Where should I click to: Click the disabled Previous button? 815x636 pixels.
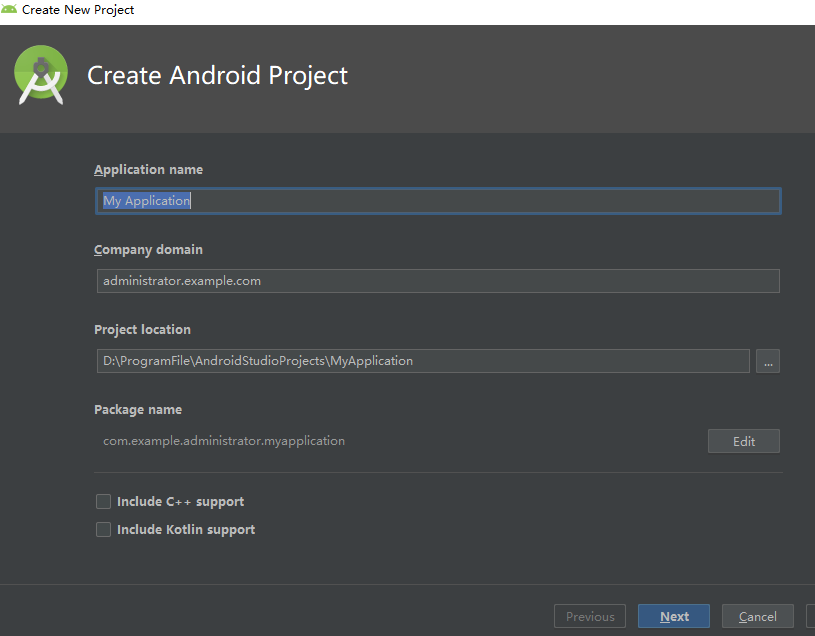coord(589,615)
